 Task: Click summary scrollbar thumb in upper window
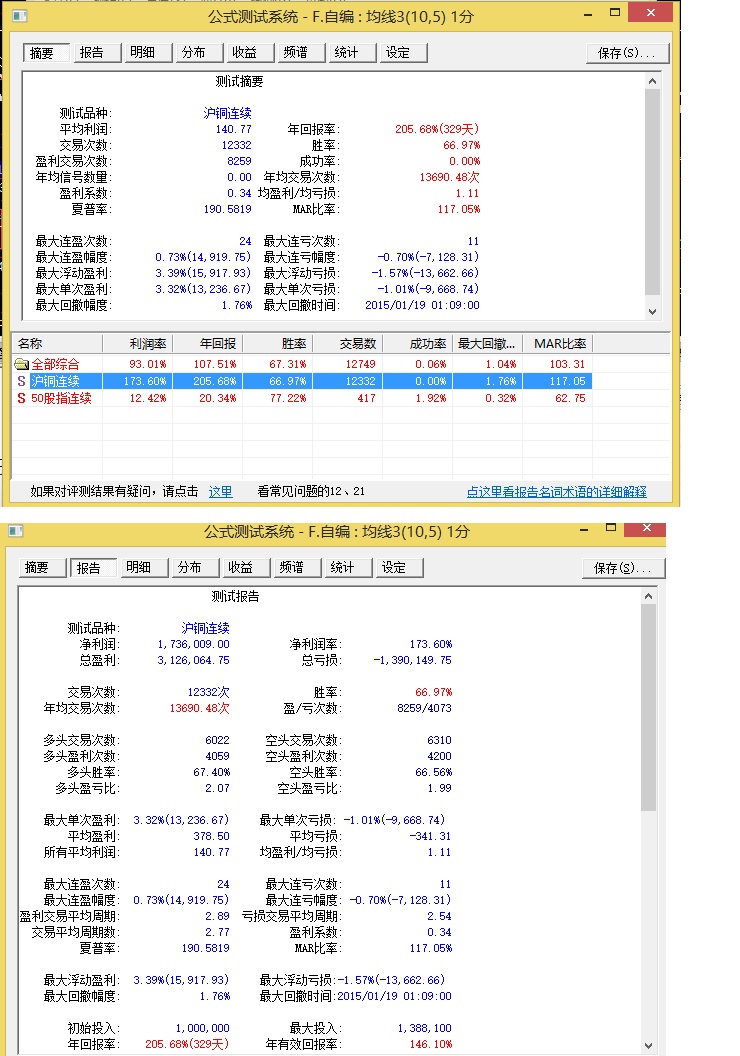click(x=652, y=191)
